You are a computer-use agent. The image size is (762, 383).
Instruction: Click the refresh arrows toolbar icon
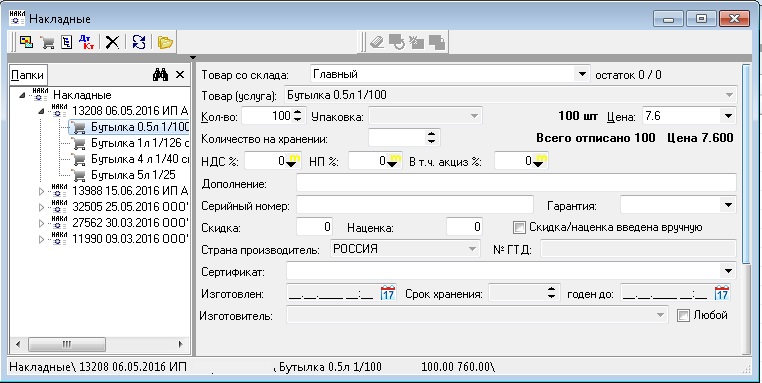[x=139, y=42]
